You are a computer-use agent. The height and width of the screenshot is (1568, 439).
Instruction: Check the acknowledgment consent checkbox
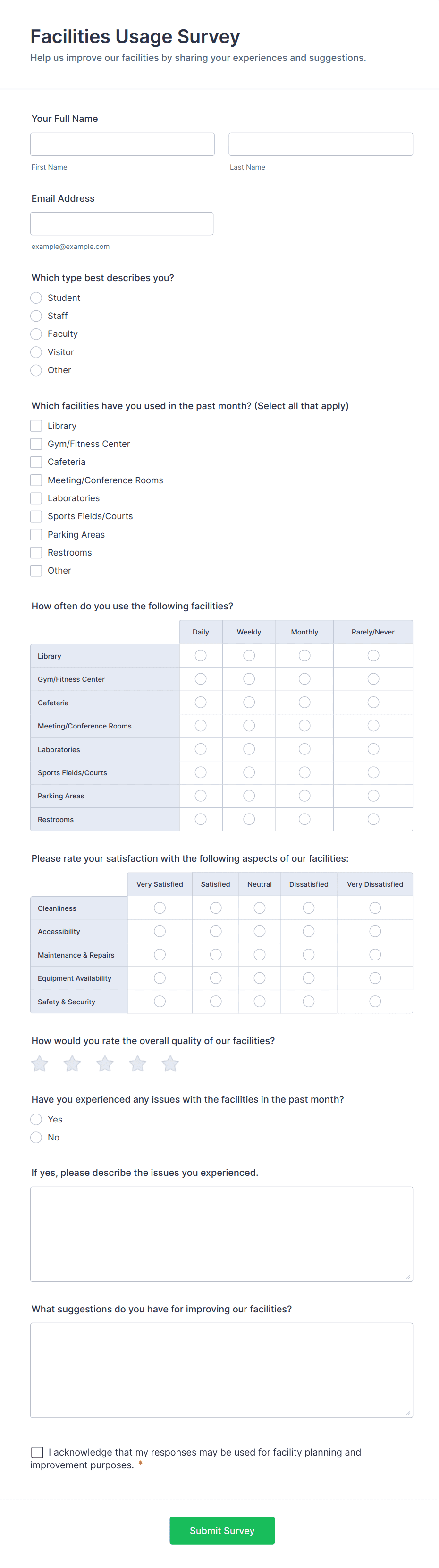tap(37, 1452)
